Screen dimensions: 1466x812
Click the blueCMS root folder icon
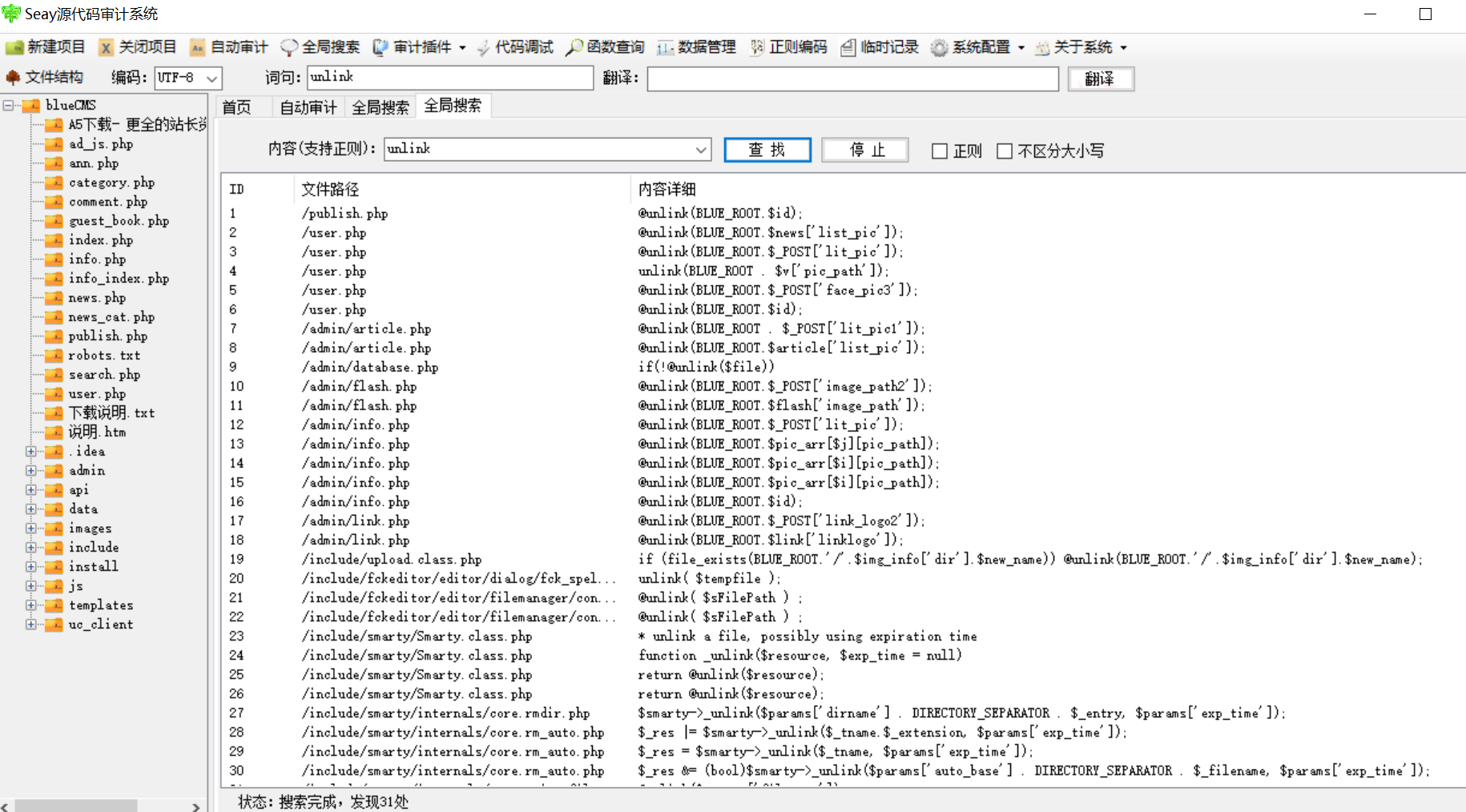tap(31, 105)
